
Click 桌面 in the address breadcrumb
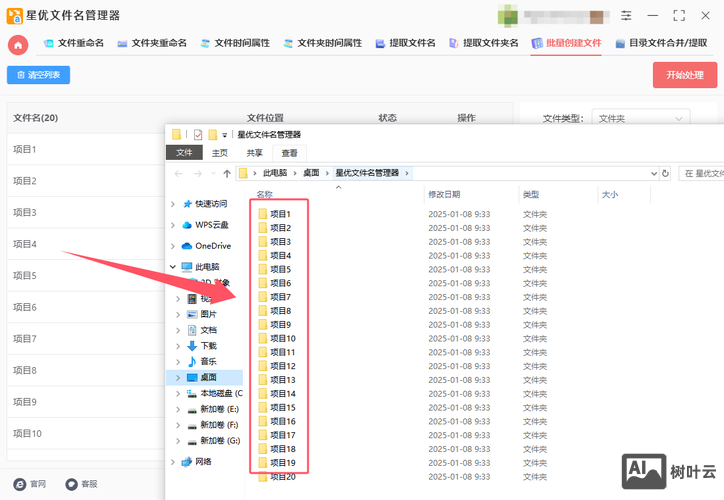311,173
